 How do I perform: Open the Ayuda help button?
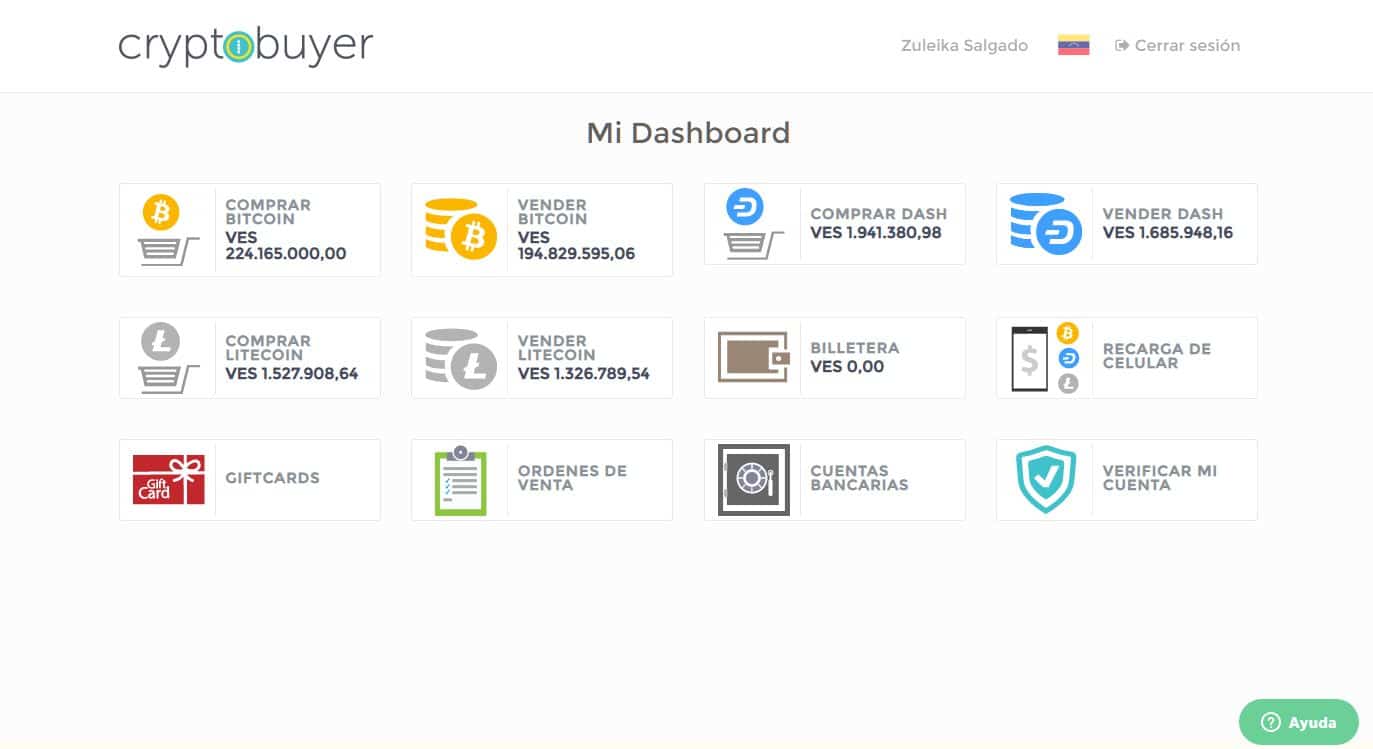1298,722
